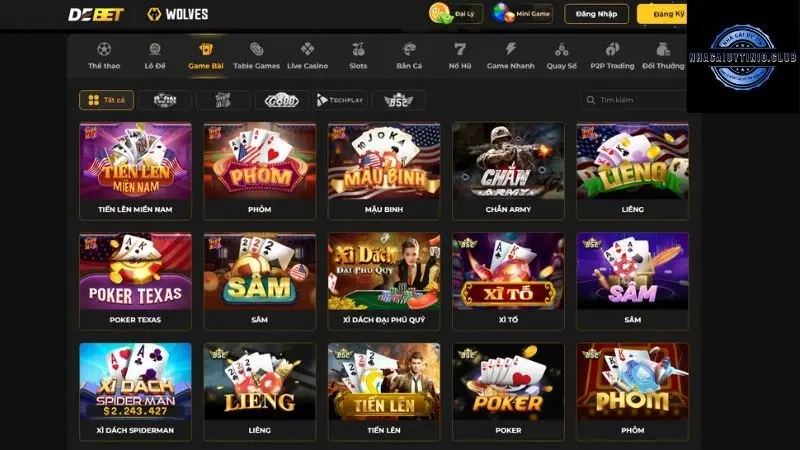This screenshot has width=800, height=450.
Task: Launch the Tiến Lên Miền Nam game
Action: [135, 171]
